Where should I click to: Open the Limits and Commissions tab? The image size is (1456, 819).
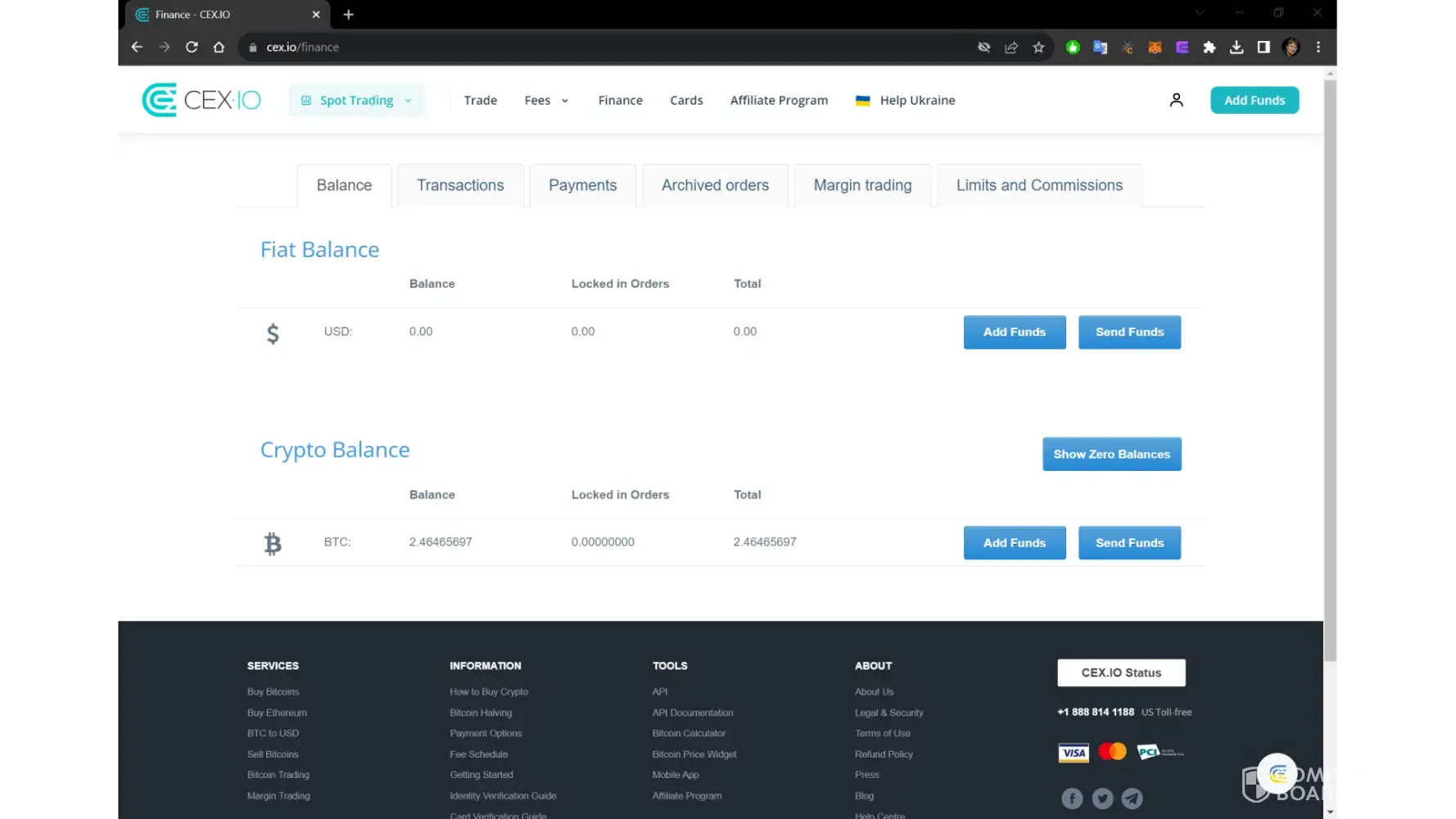coord(1039,186)
